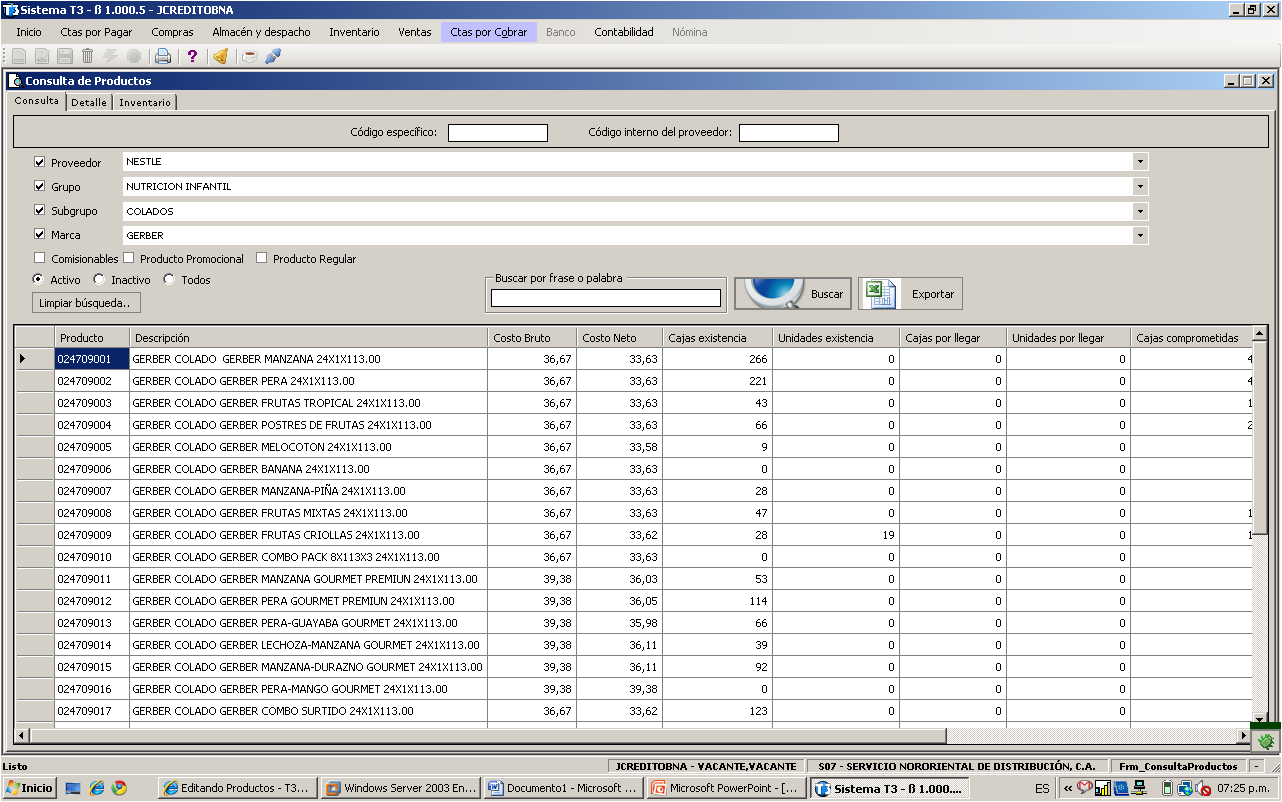Screen dimensions: 1282x802
Task: Enable the Producto Promocional checkbox
Action: [128, 258]
